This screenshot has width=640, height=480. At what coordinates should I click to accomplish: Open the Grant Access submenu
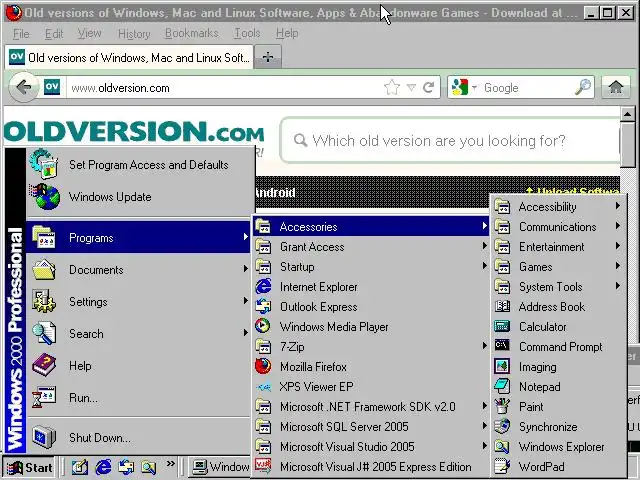tap(371, 247)
